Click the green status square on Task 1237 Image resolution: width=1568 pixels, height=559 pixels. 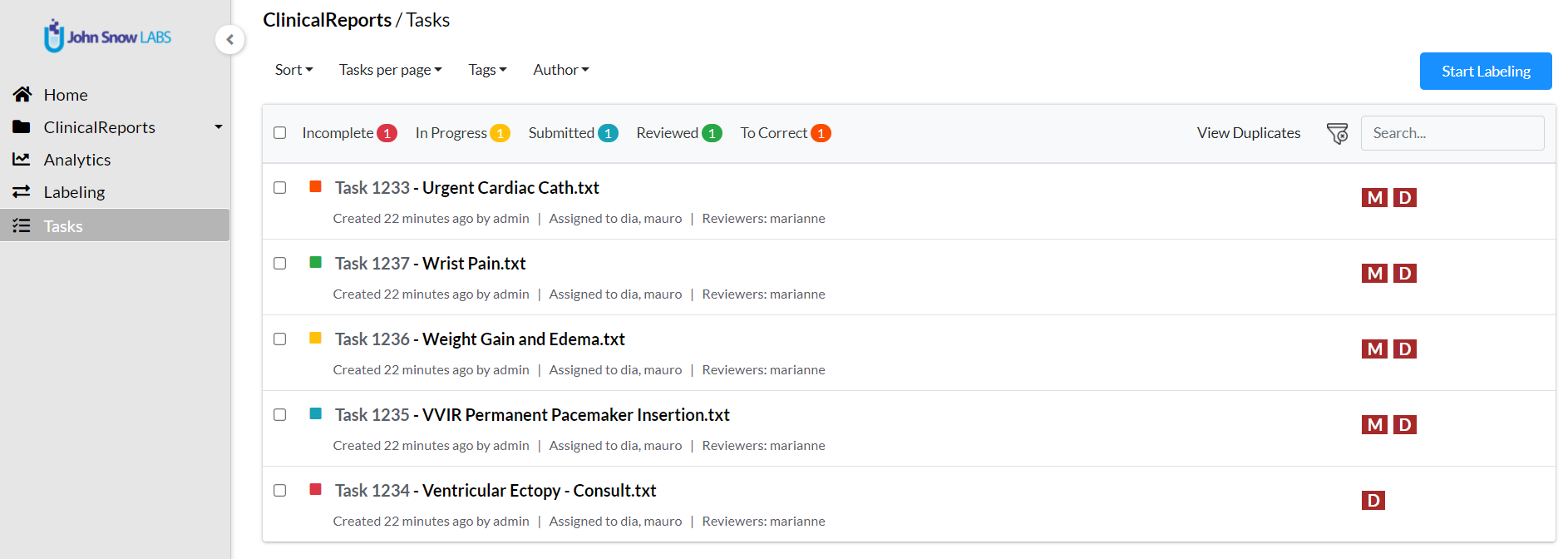click(x=316, y=263)
